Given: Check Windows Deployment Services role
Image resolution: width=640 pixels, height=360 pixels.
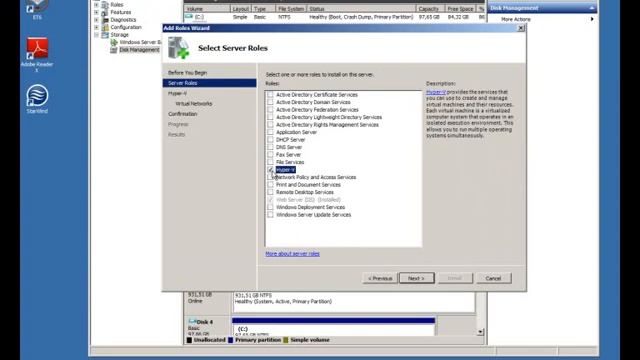Looking at the screenshot, I should (270, 207).
